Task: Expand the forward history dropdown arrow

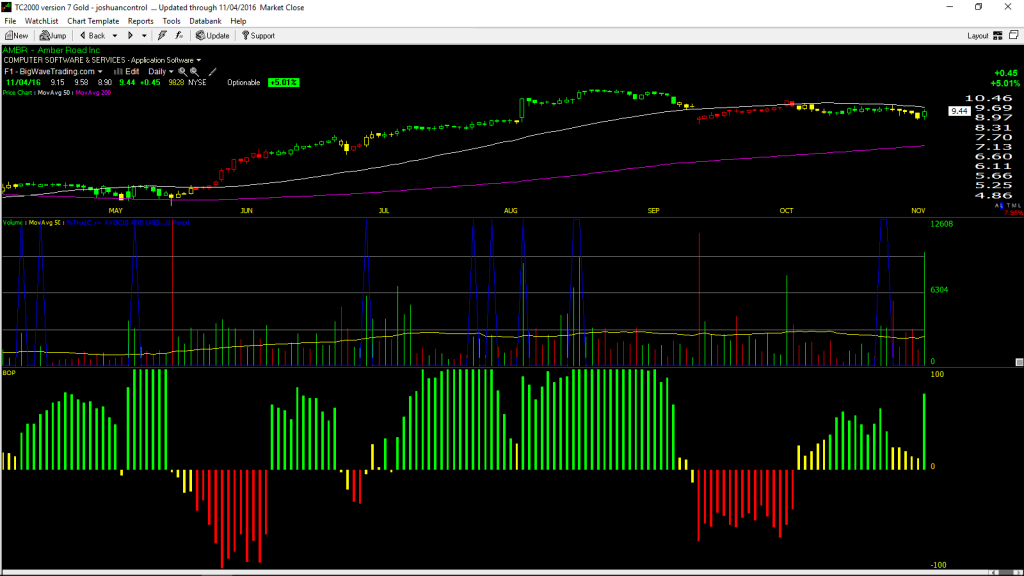Action: pos(144,36)
